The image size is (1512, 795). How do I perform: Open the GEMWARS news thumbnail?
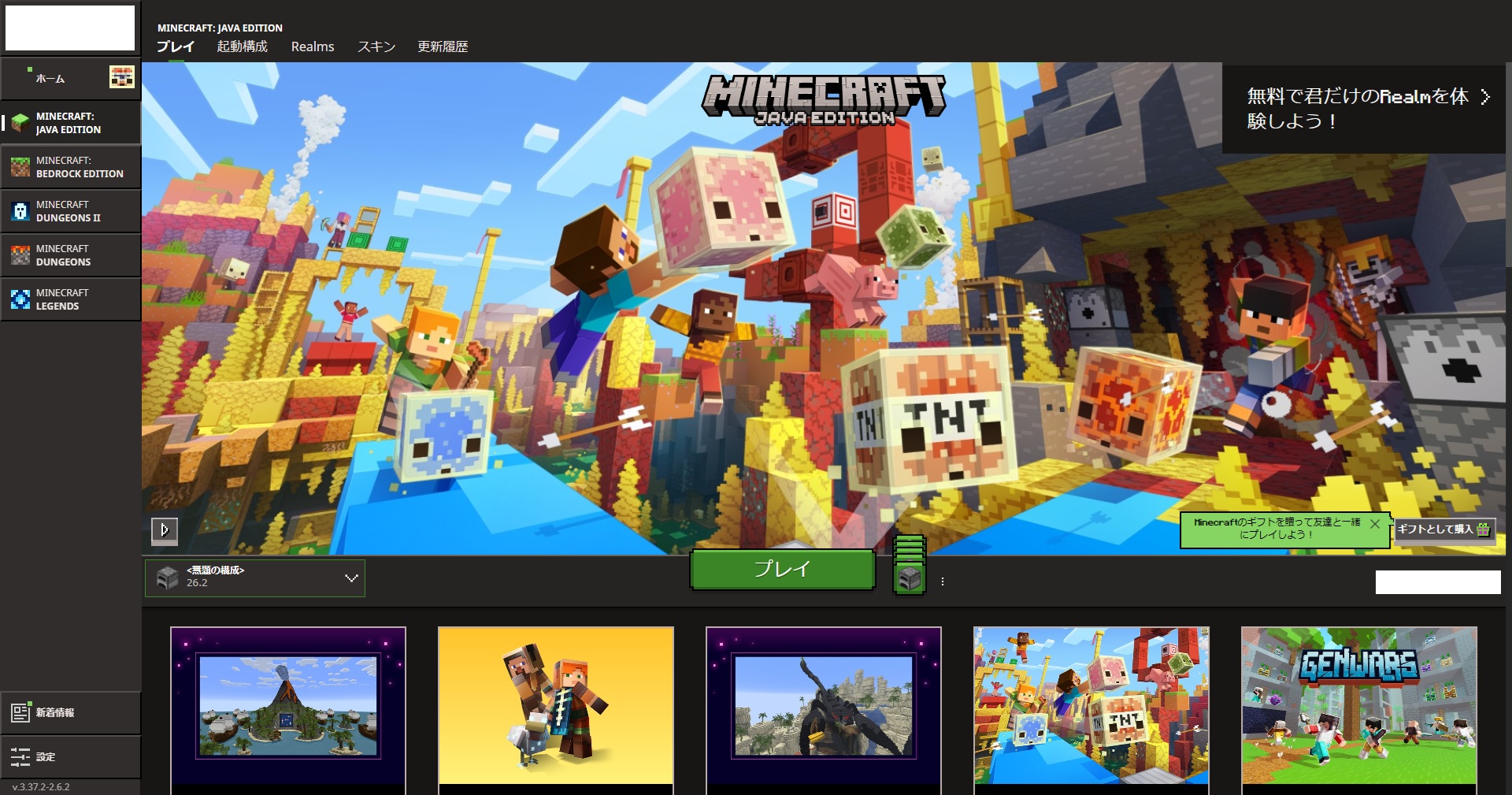click(1359, 706)
